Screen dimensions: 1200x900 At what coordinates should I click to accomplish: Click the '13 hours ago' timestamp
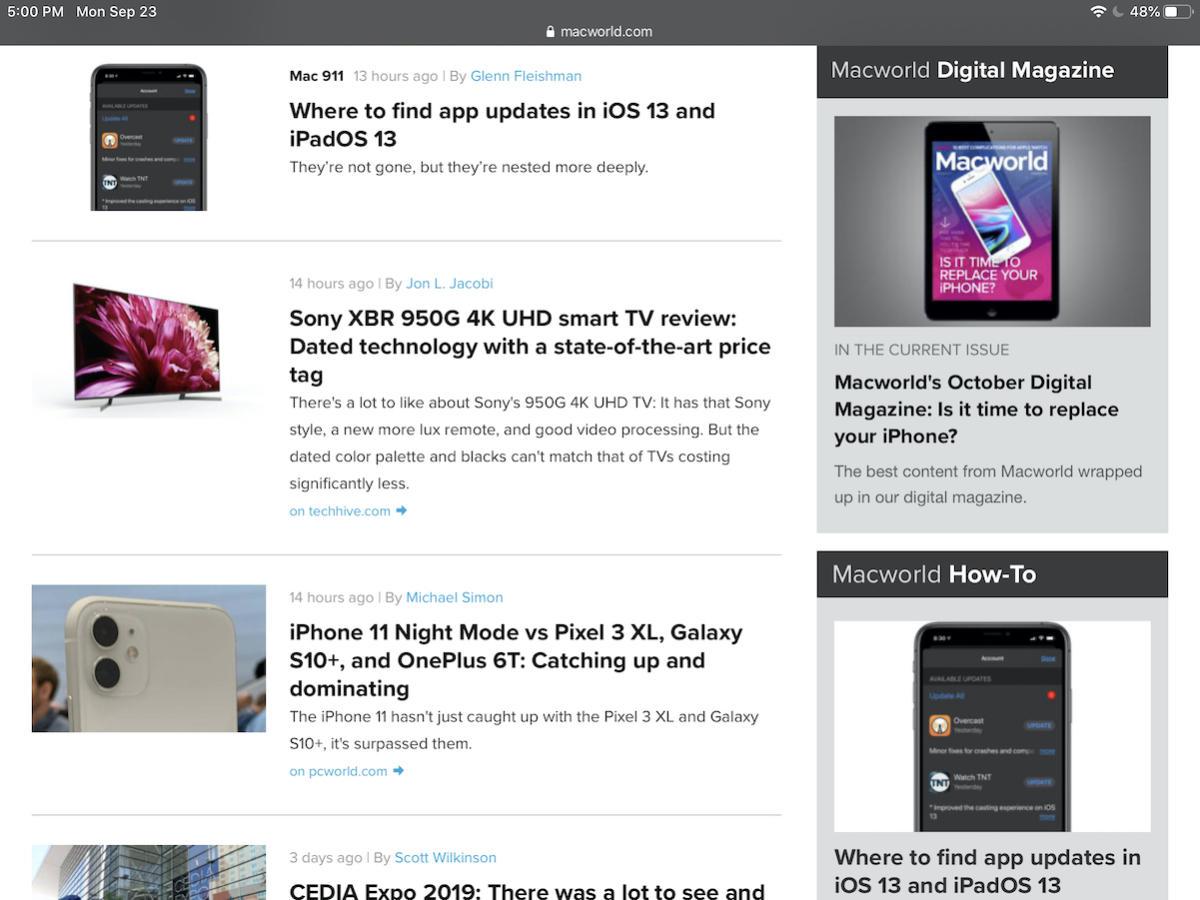[396, 76]
